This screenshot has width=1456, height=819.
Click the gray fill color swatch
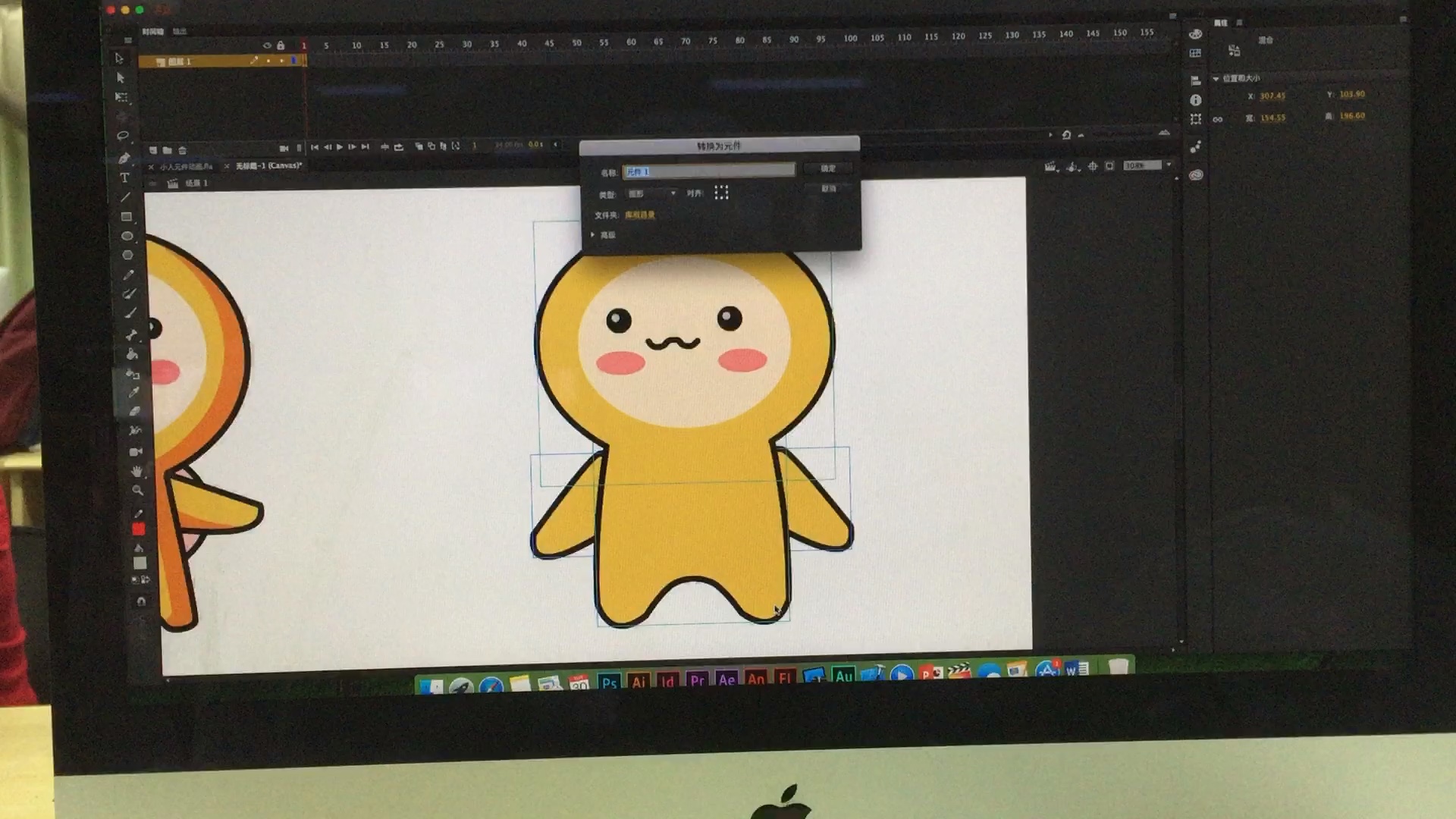(140, 563)
